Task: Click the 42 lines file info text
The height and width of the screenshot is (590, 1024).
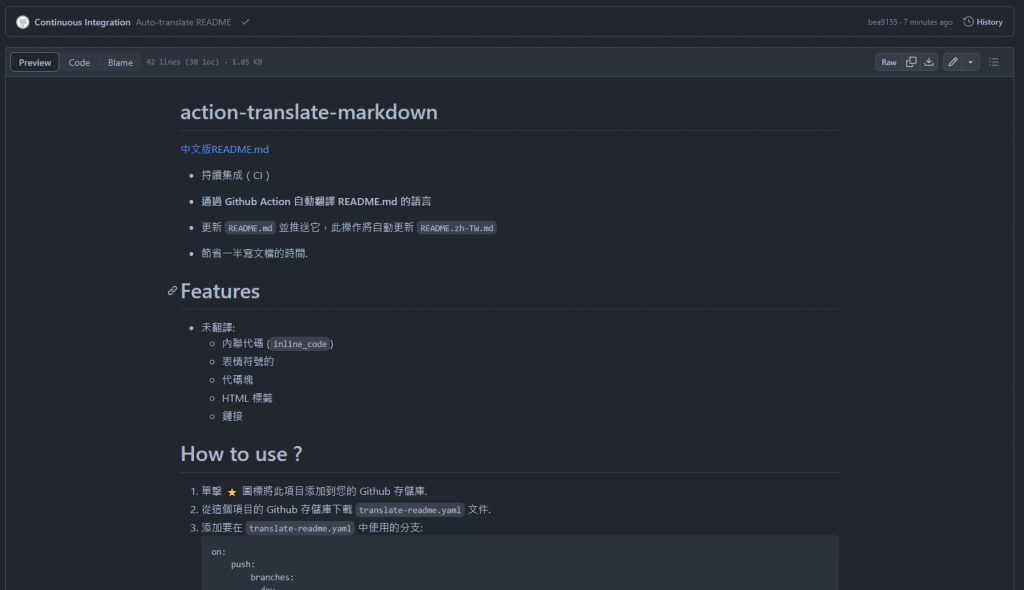Action: pyautogui.click(x=204, y=62)
